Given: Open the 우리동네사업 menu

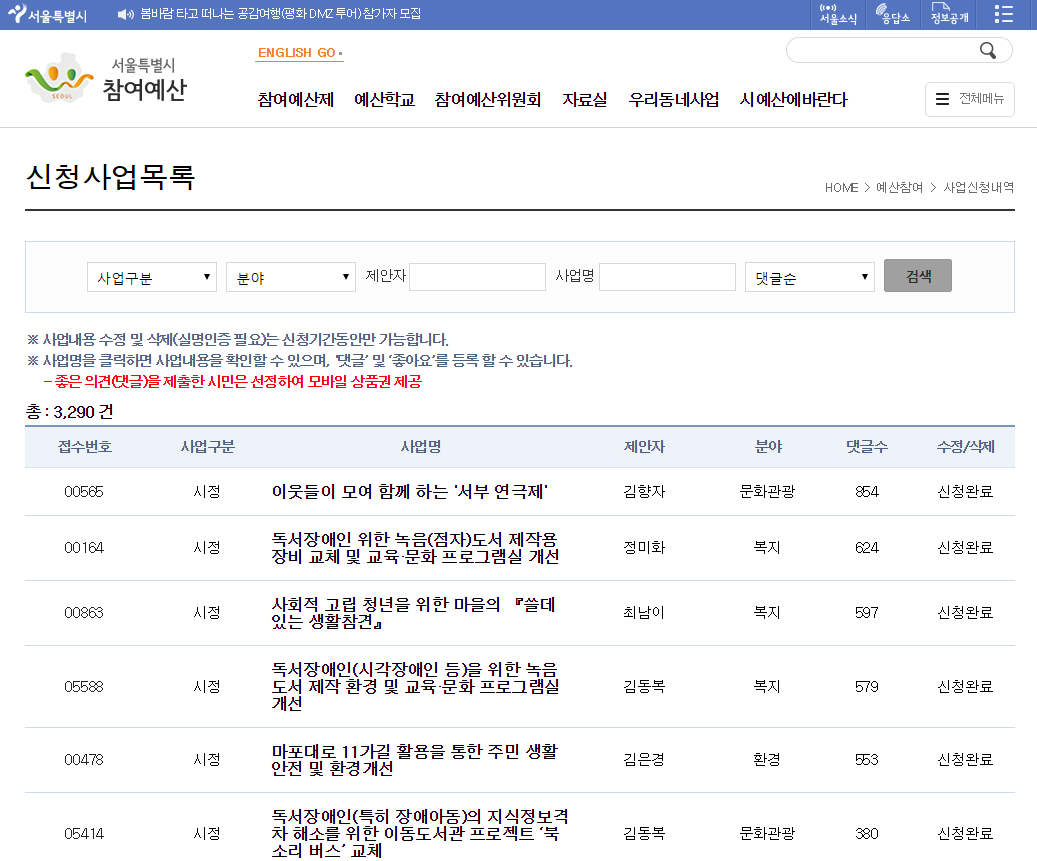Looking at the screenshot, I should pos(673,100).
